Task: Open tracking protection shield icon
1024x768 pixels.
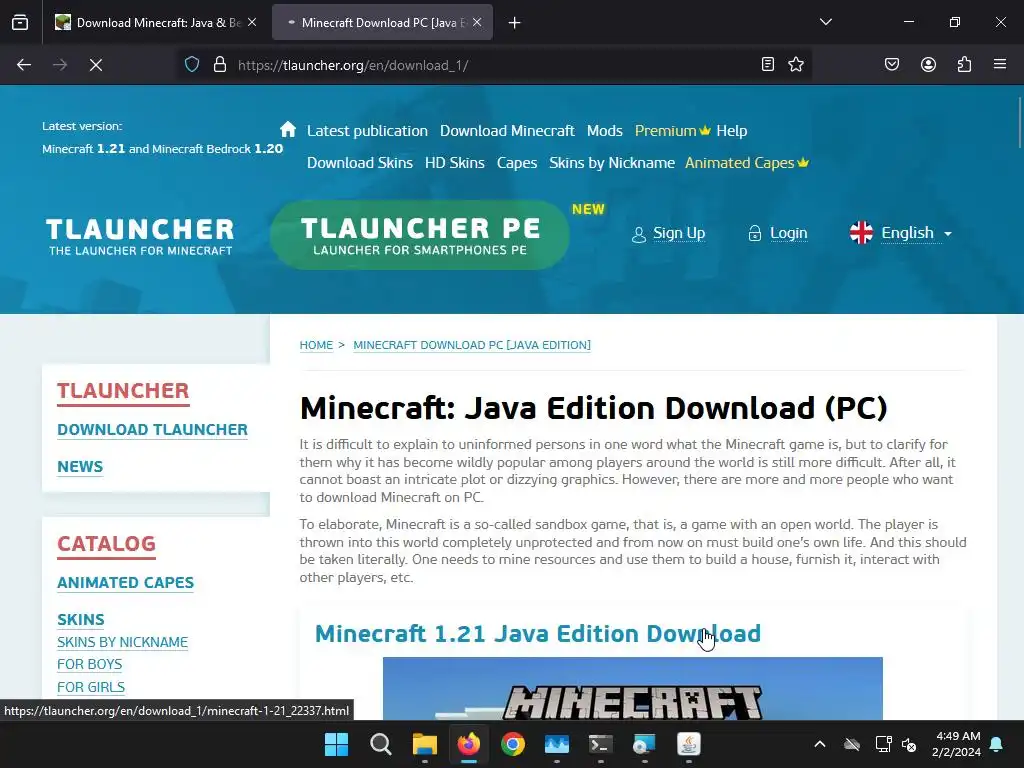Action: [x=191, y=64]
